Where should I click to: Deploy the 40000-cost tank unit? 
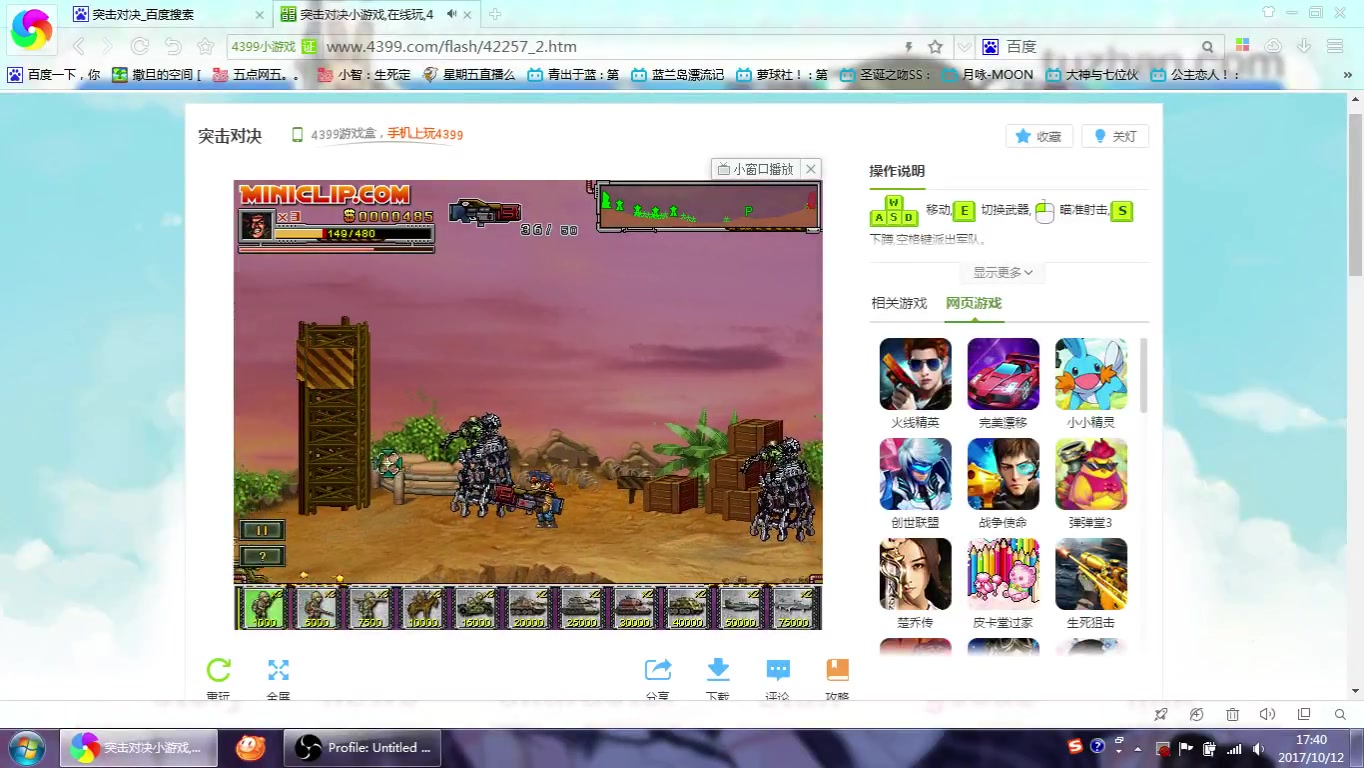click(687, 607)
